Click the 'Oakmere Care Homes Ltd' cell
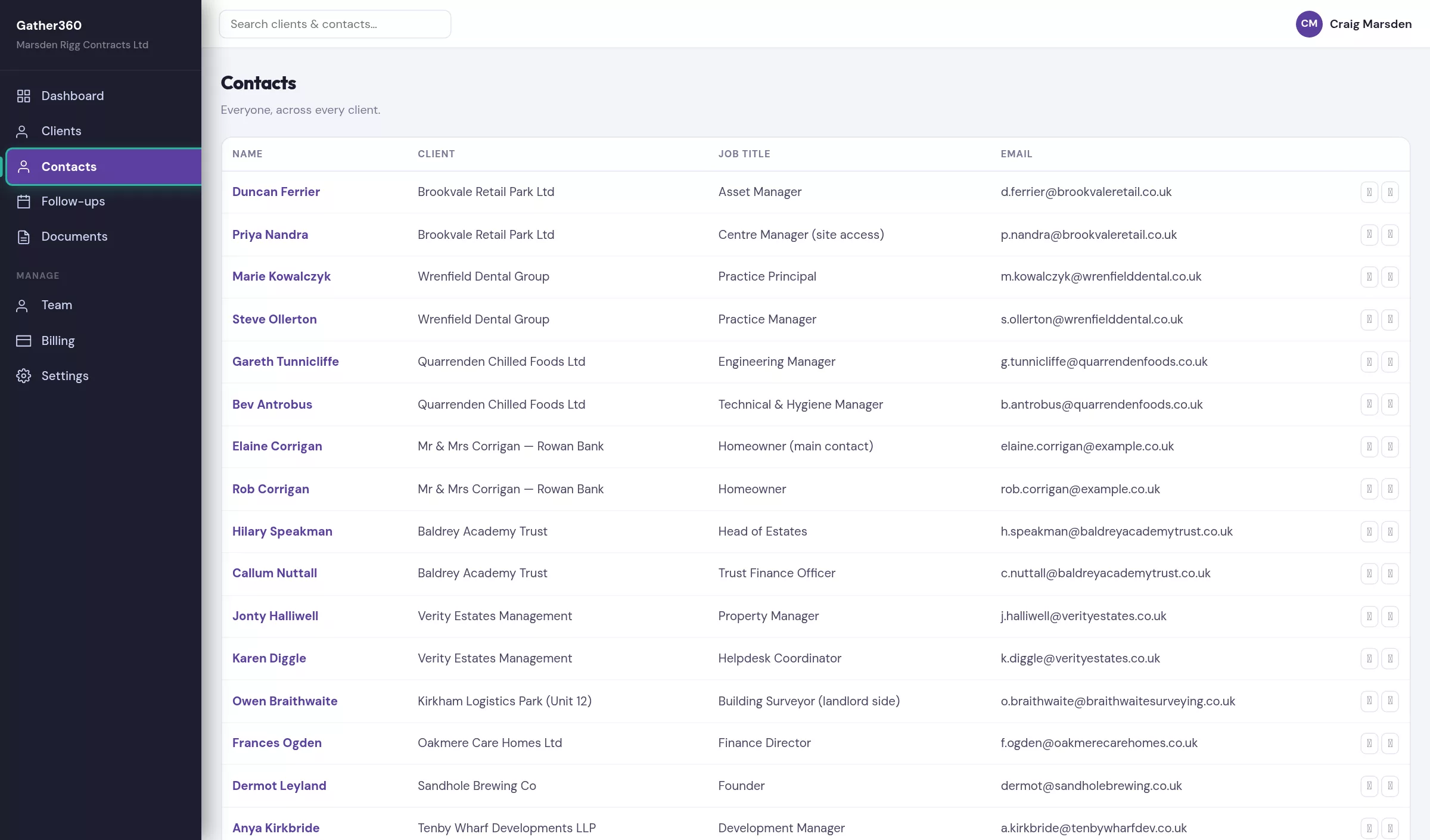Screen dimensions: 1430x840 click(490, 743)
